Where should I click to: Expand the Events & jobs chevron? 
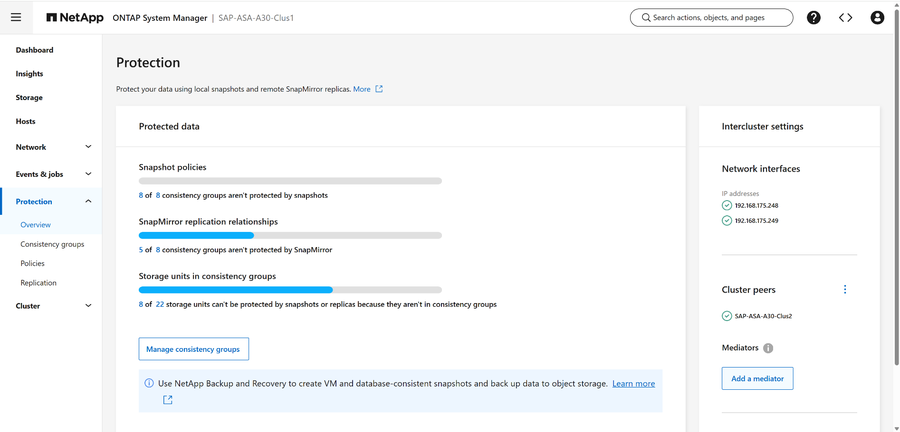point(88,174)
